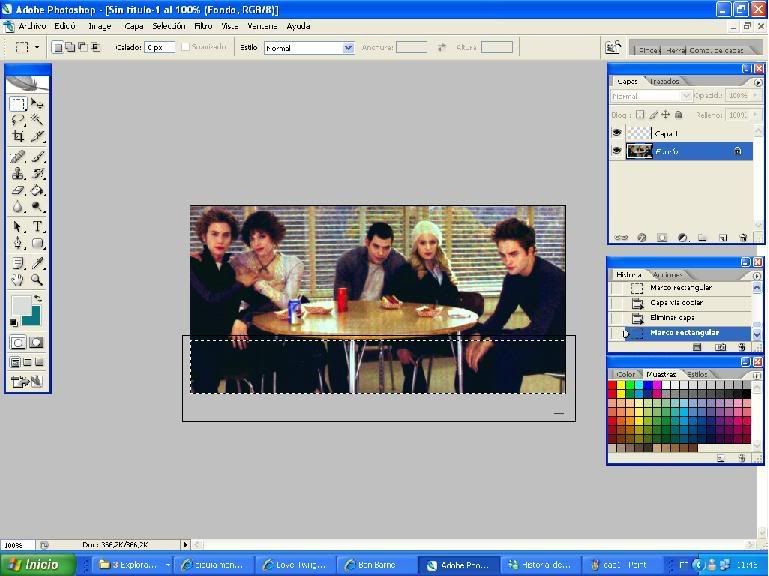Toggle visibility of Fondo layer
This screenshot has height=576, width=769.
pyautogui.click(x=617, y=151)
